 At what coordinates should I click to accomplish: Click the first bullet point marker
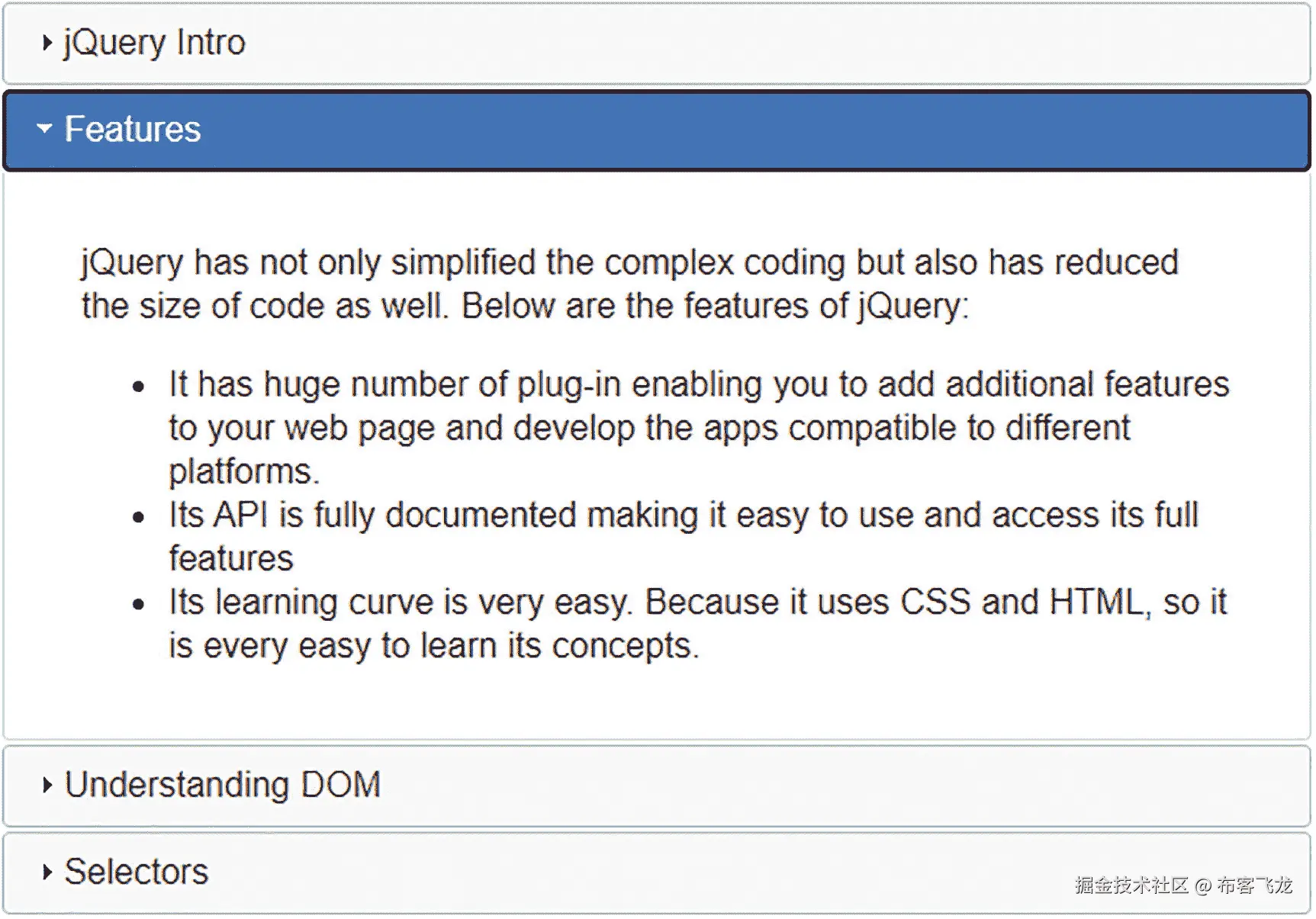139,386
